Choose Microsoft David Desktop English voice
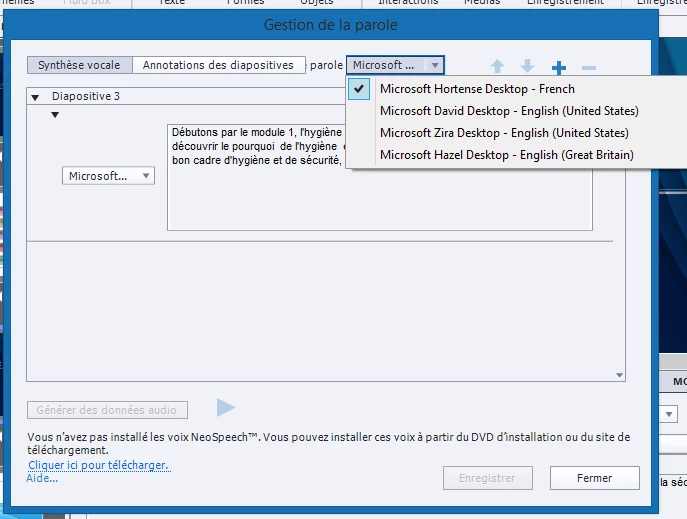 click(x=509, y=111)
